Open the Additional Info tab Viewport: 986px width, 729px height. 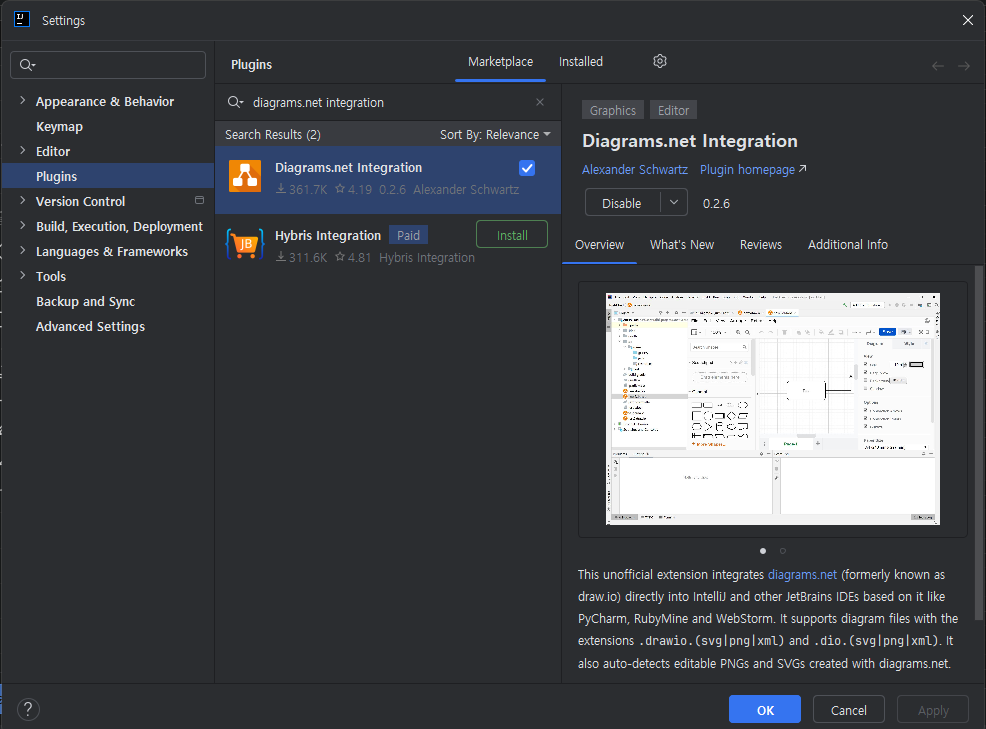[x=848, y=245]
